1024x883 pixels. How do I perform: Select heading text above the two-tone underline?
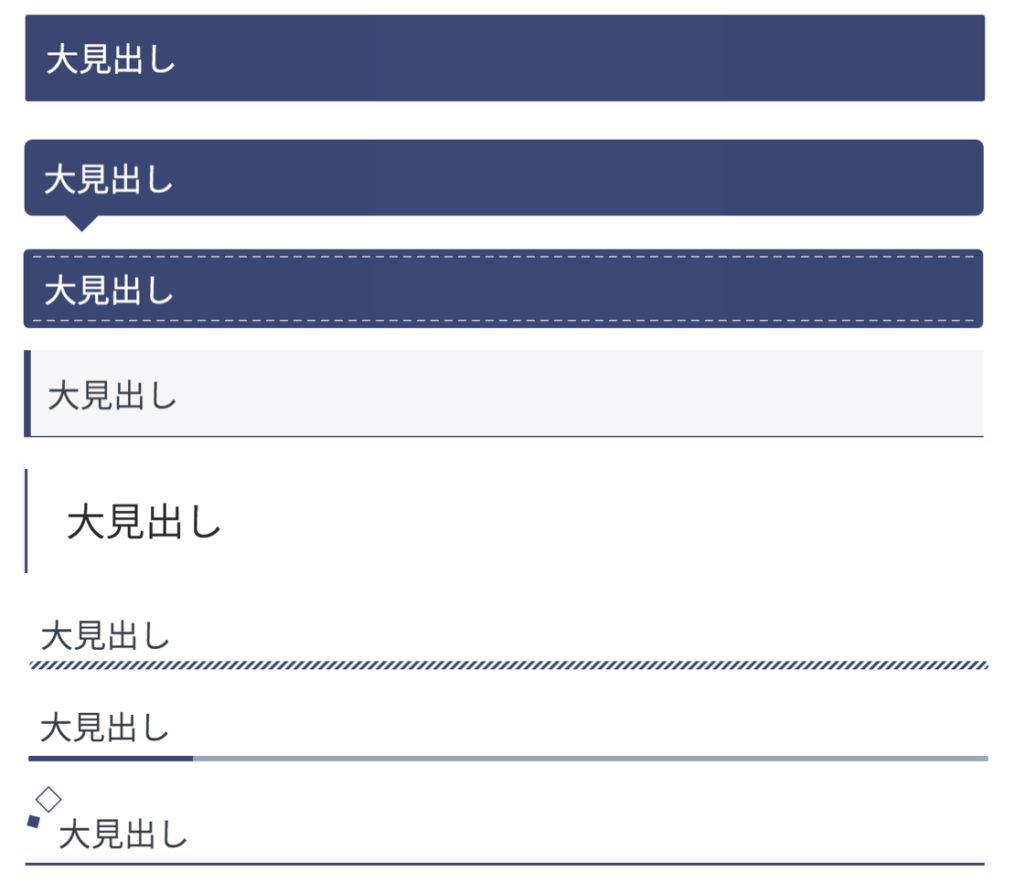[x=105, y=727]
